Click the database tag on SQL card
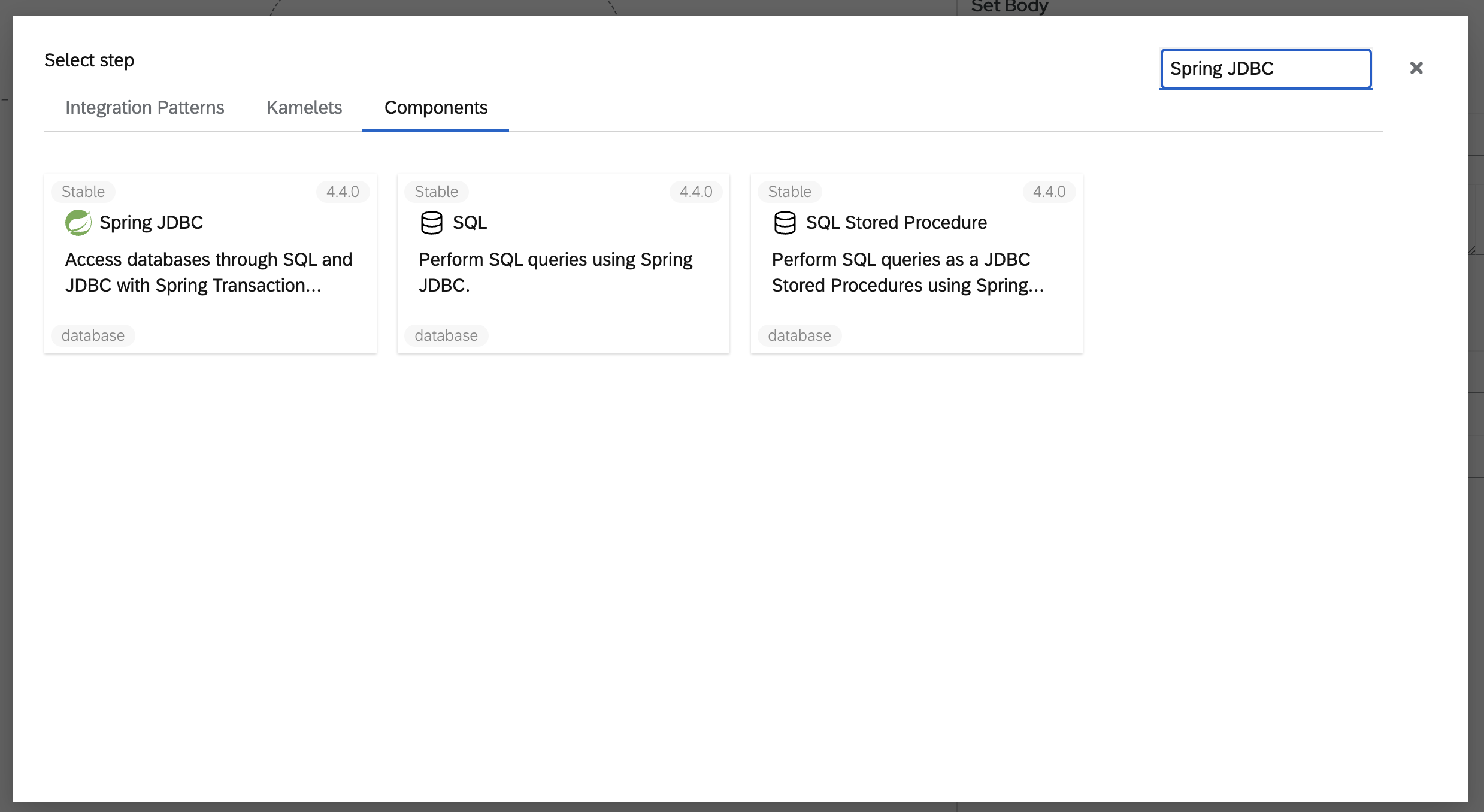 (446, 335)
